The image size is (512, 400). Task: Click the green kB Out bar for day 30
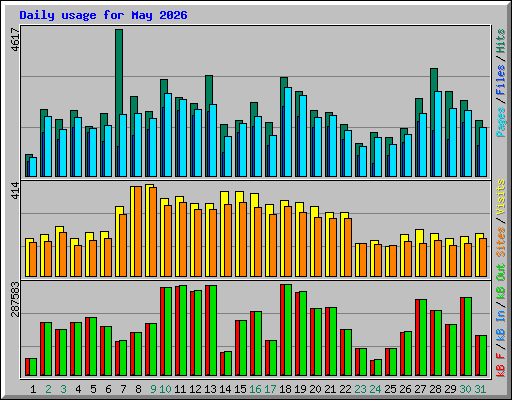(x=468, y=337)
